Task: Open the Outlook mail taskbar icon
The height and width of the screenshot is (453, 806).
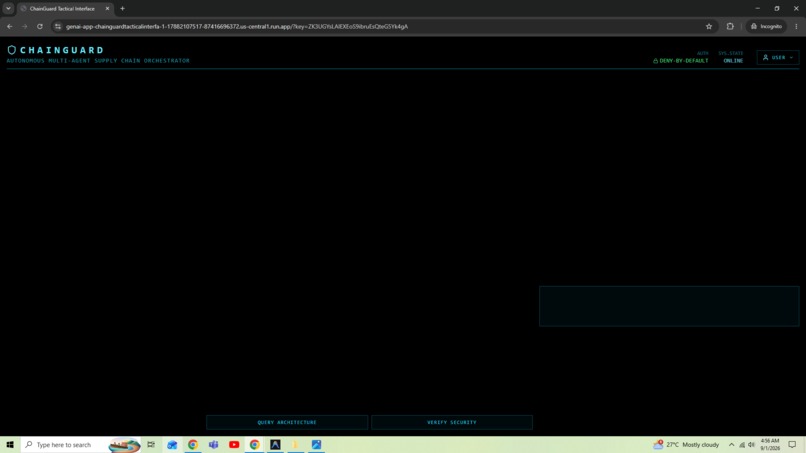Action: coord(172,445)
